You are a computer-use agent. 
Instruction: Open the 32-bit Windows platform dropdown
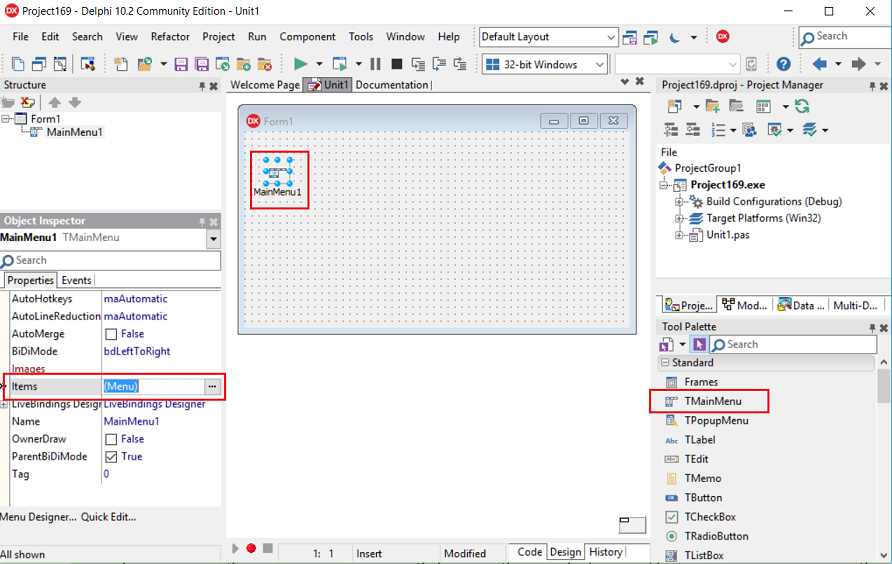pos(600,64)
